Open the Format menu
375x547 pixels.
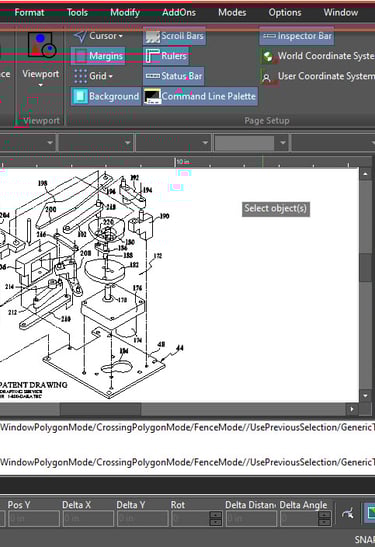click(29, 13)
